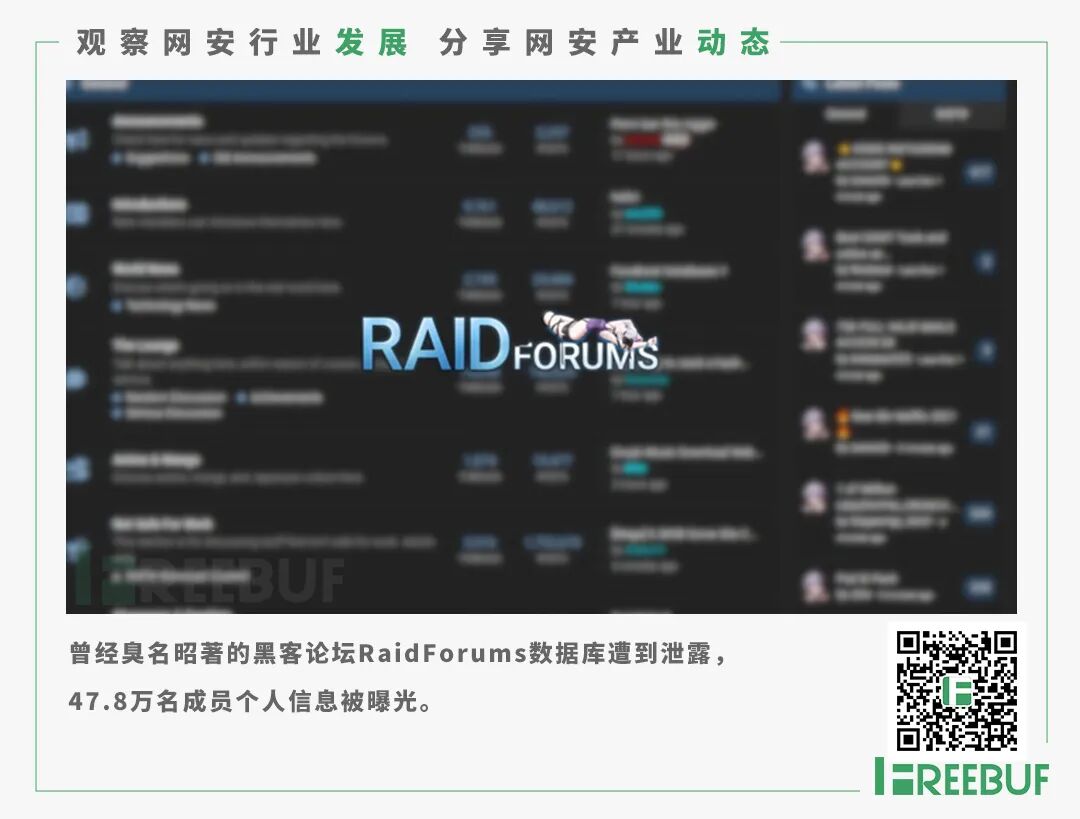
Task: Click the RAID FORUMS logo
Action: 510,343
